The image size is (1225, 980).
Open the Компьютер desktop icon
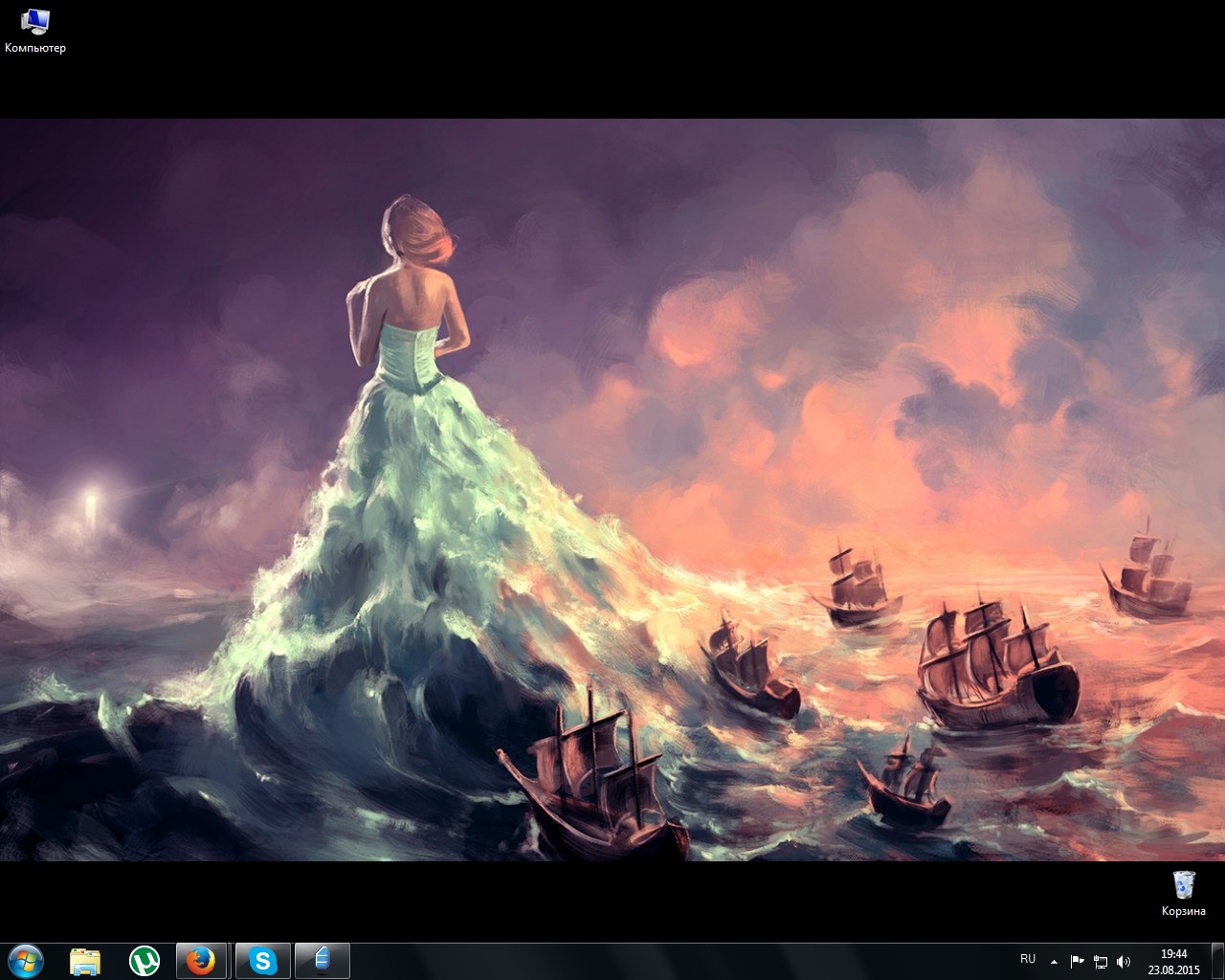coord(35,30)
